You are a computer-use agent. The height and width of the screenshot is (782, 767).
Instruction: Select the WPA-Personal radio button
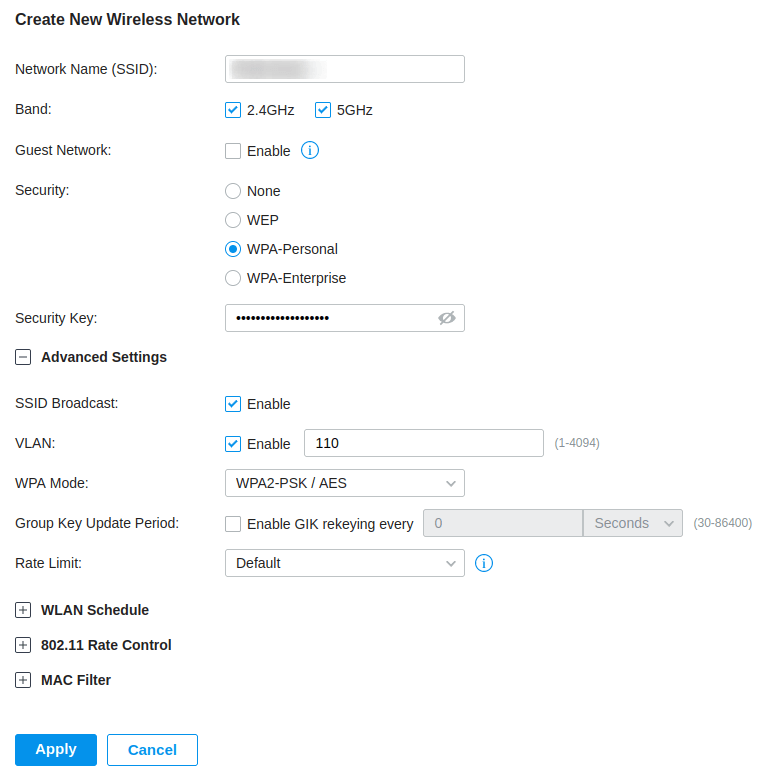tap(233, 249)
